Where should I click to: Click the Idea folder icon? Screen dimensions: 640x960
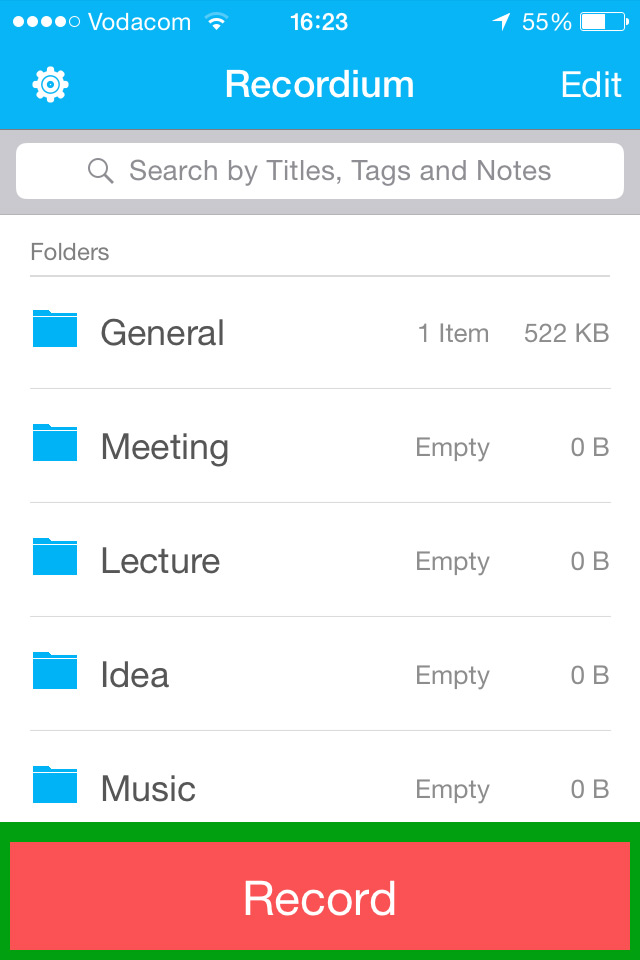click(55, 670)
